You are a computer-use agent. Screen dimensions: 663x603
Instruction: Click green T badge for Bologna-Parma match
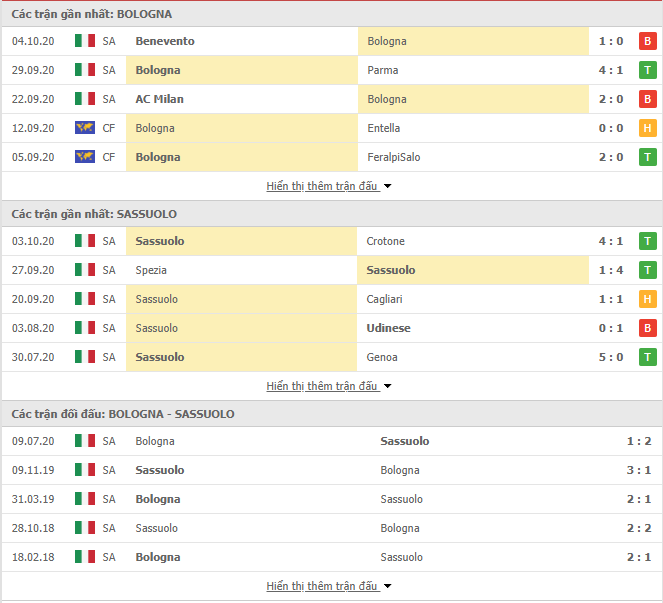coord(647,70)
